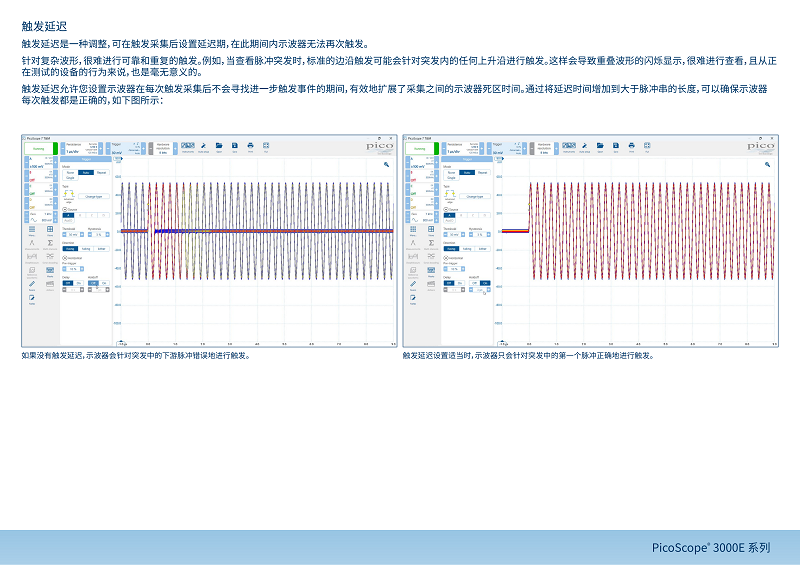The height and width of the screenshot is (565, 800).
Task: Select Repeat trigger mode in right PicoScope window
Action: click(482, 173)
